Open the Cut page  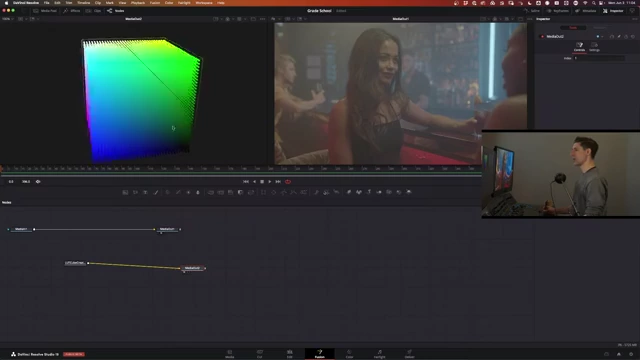point(260,354)
